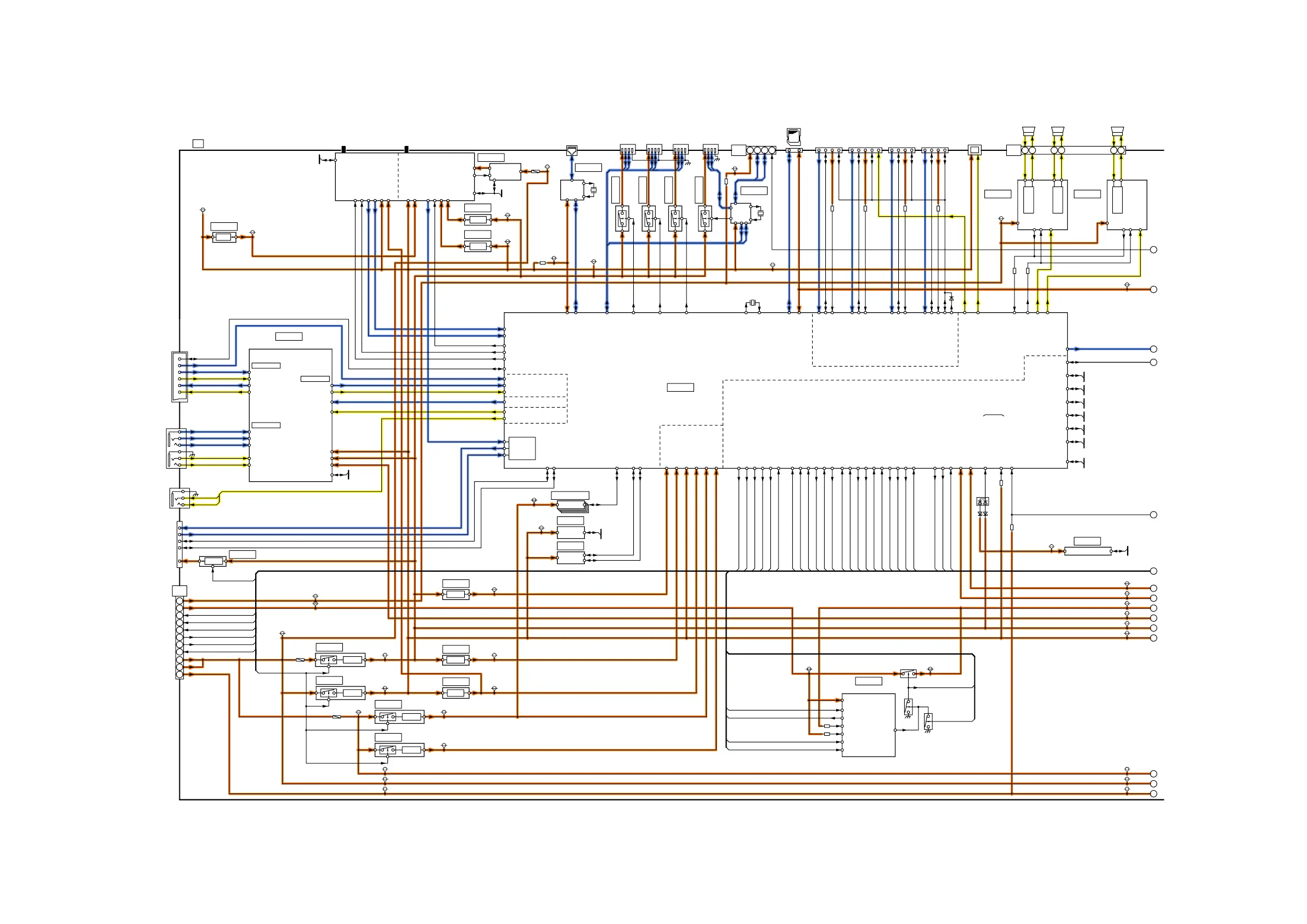
Task: Click the top circle in bottom-left terminal column
Action: [x=179, y=601]
